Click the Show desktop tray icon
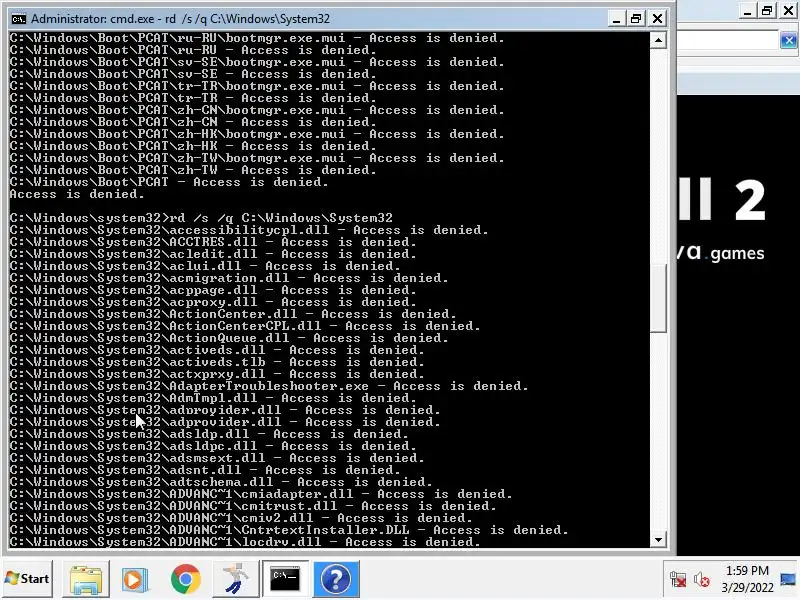This screenshot has height=600, width=800. pos(788,579)
